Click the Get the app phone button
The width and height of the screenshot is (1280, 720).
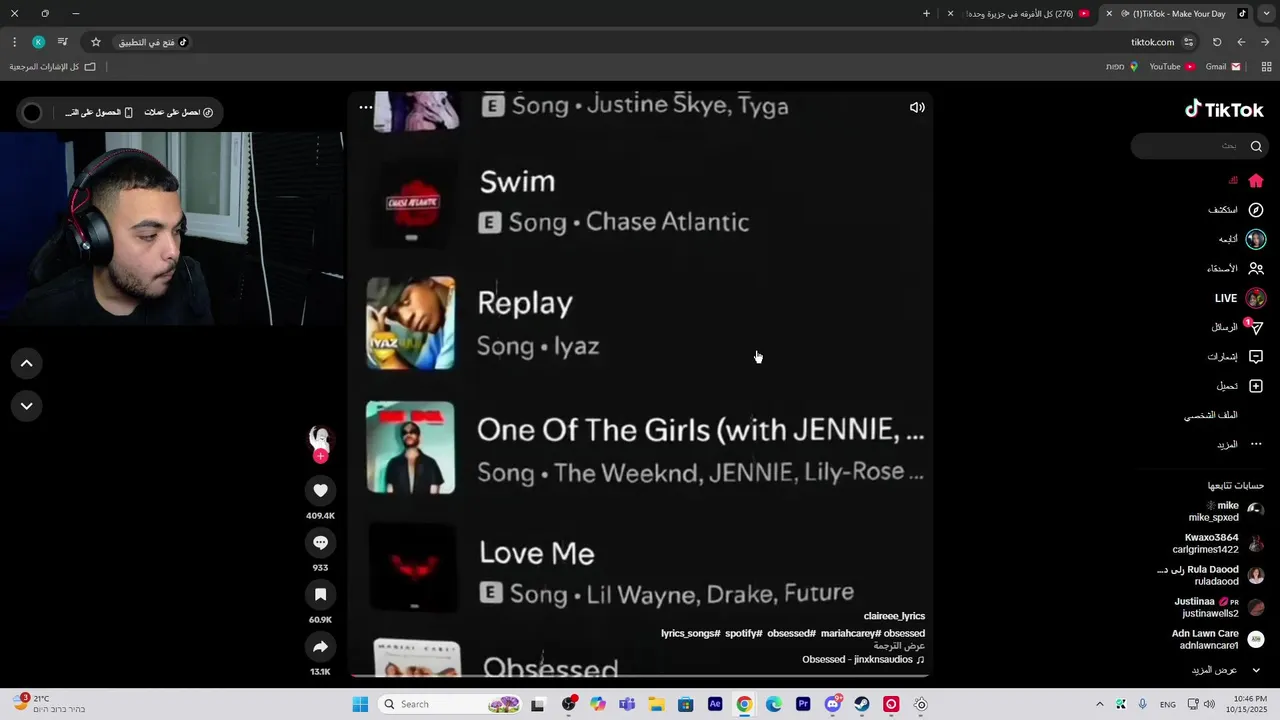99,112
